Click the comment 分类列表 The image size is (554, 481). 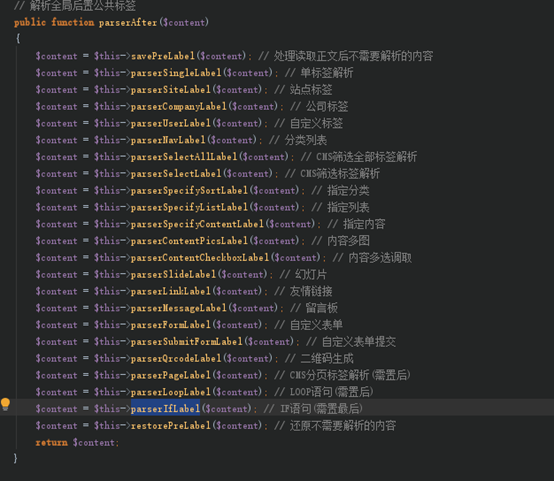click(x=306, y=140)
